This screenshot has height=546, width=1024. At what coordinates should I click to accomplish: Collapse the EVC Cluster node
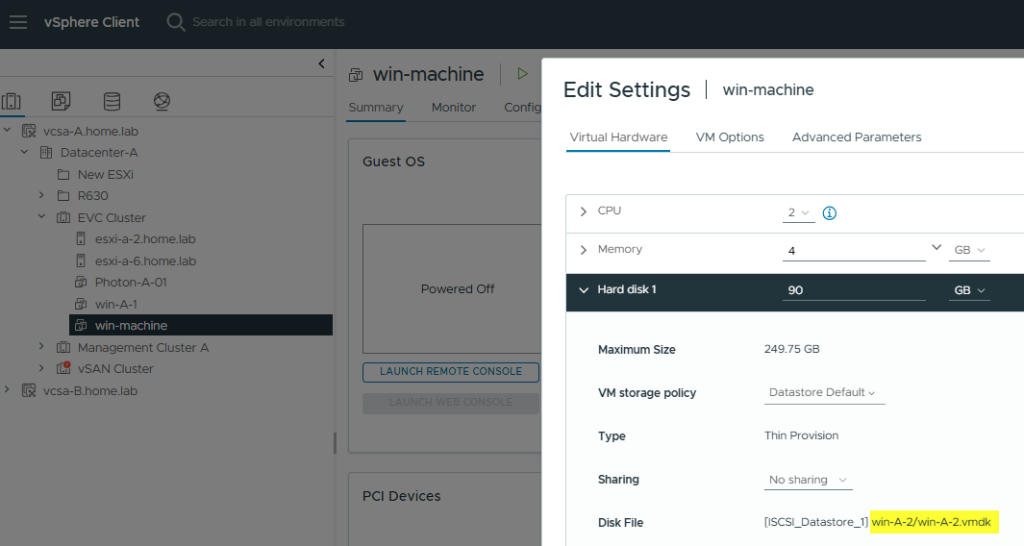42,217
